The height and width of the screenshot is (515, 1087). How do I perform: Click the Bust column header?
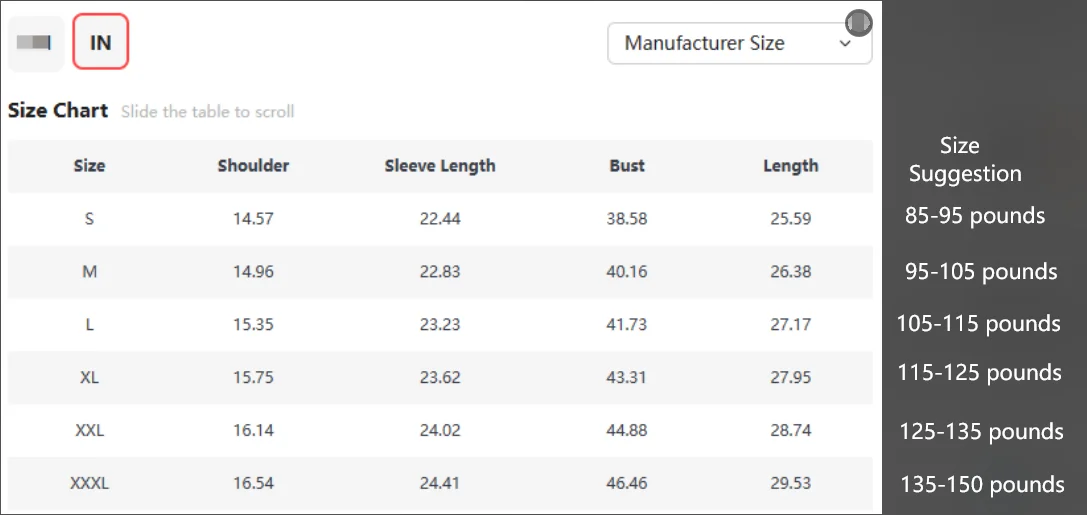click(627, 166)
